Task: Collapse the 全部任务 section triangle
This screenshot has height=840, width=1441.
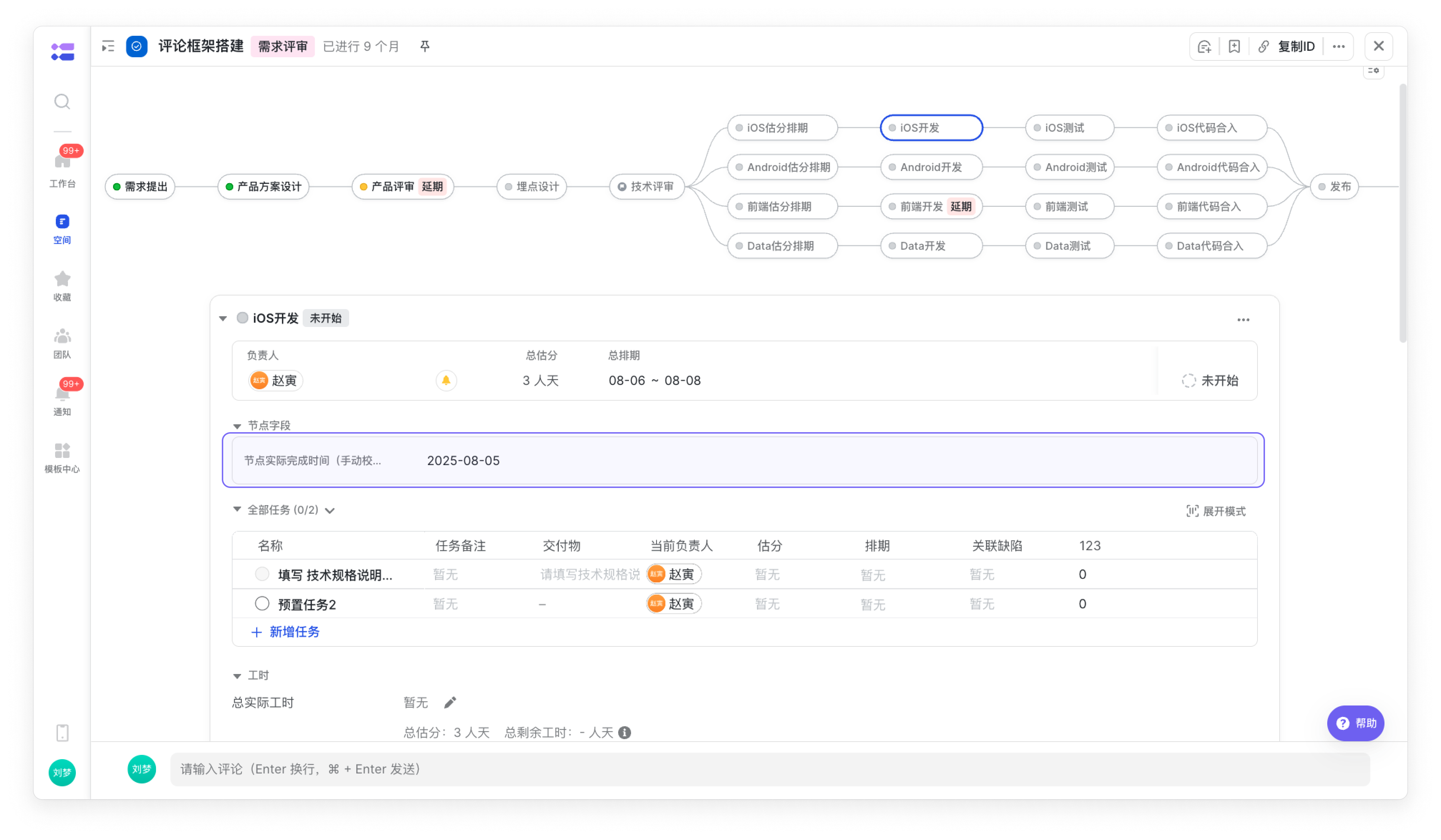Action: pyautogui.click(x=237, y=509)
